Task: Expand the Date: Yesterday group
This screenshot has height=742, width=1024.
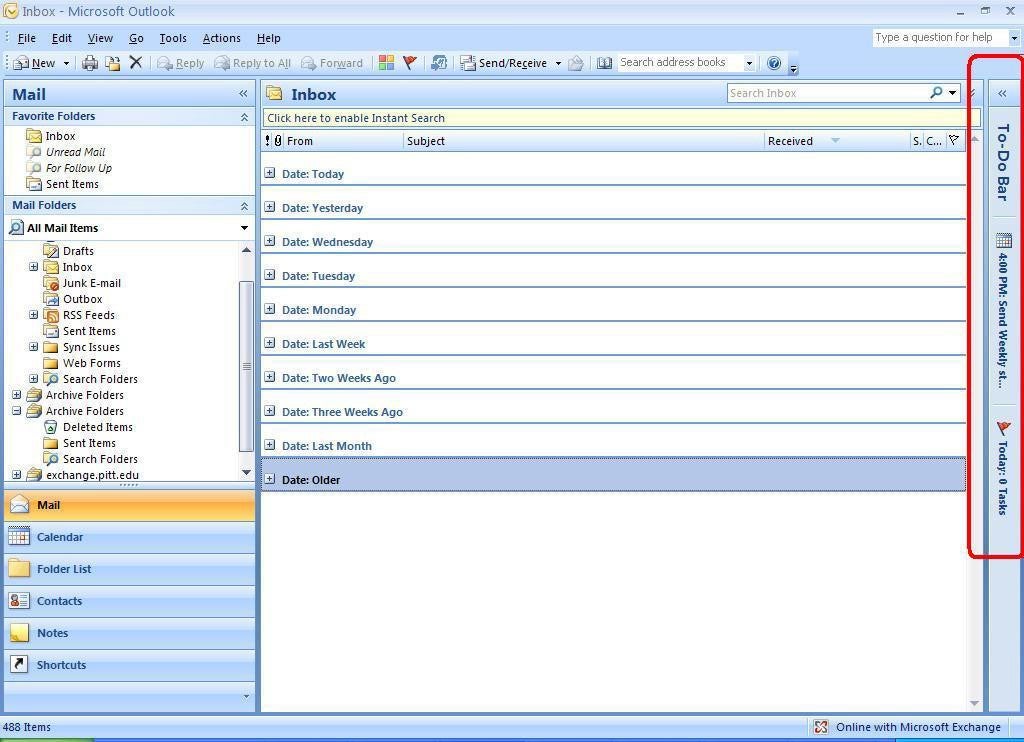Action: pyautogui.click(x=270, y=207)
